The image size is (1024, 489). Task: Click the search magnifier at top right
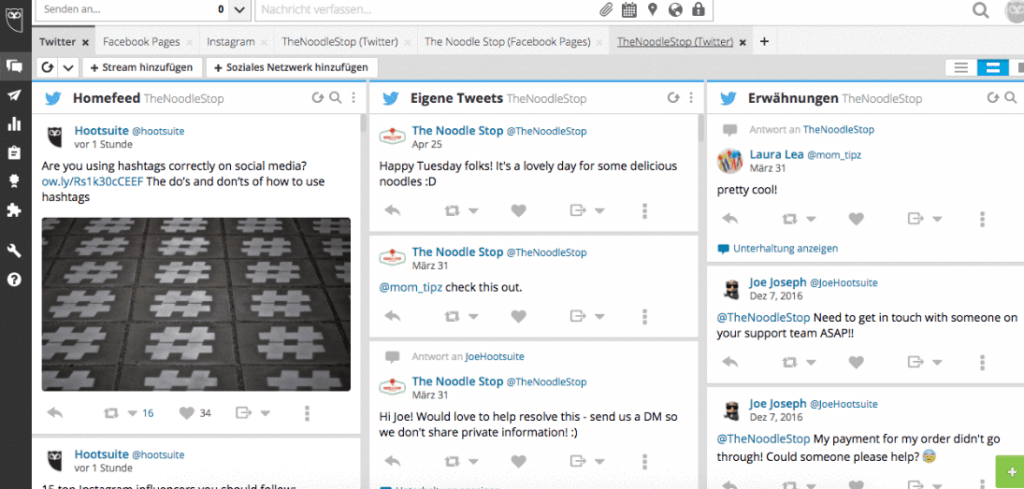[980, 10]
